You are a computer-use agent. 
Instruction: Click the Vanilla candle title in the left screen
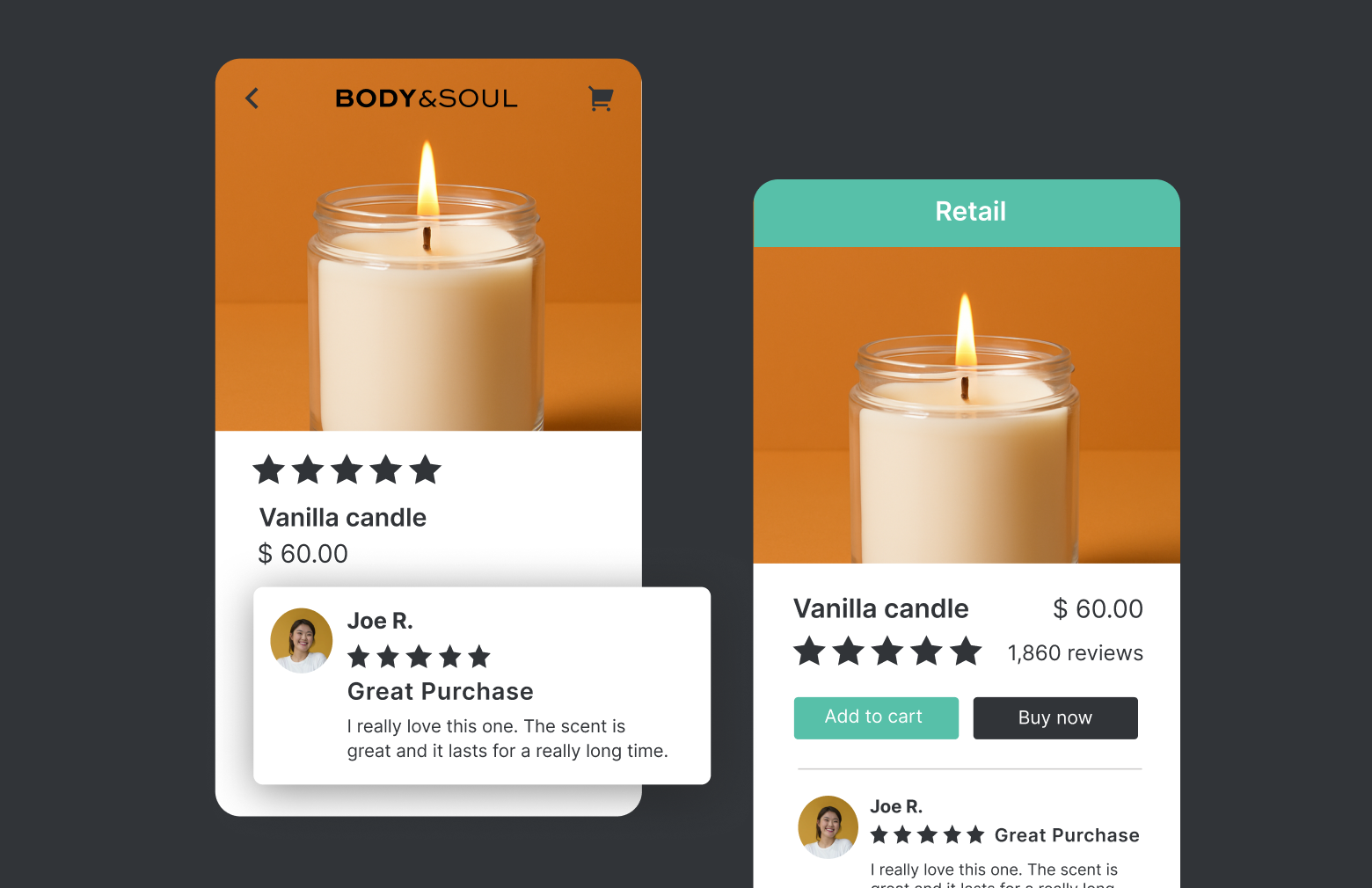(343, 518)
